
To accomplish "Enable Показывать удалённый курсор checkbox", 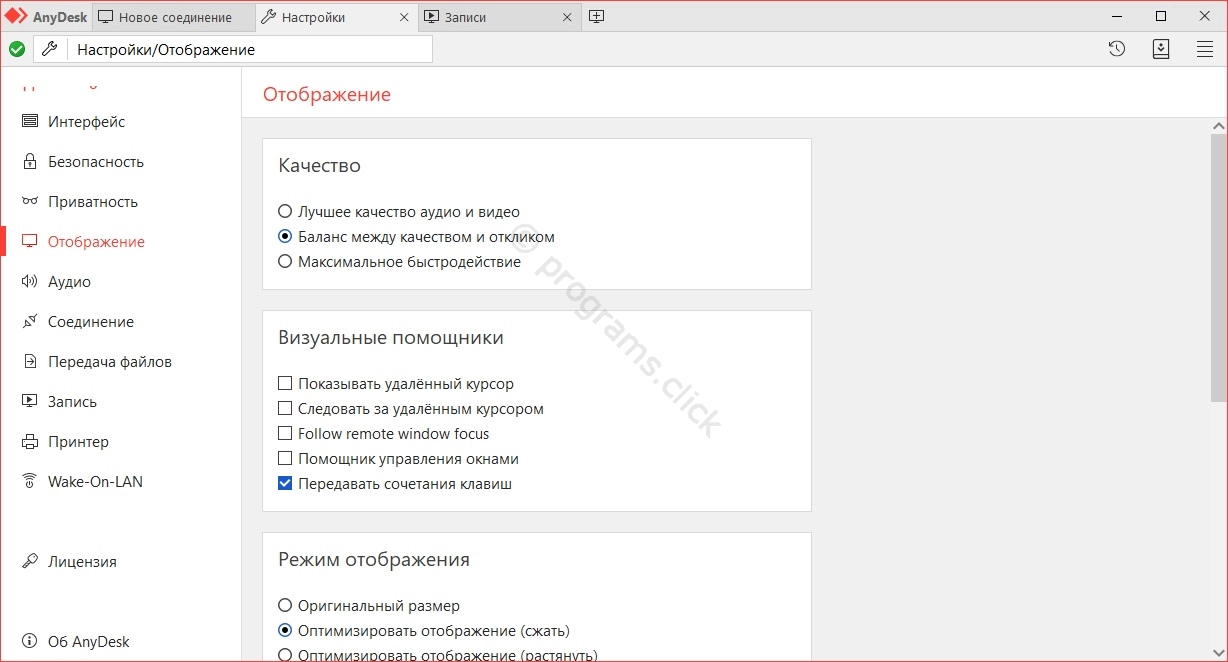I will click(285, 384).
